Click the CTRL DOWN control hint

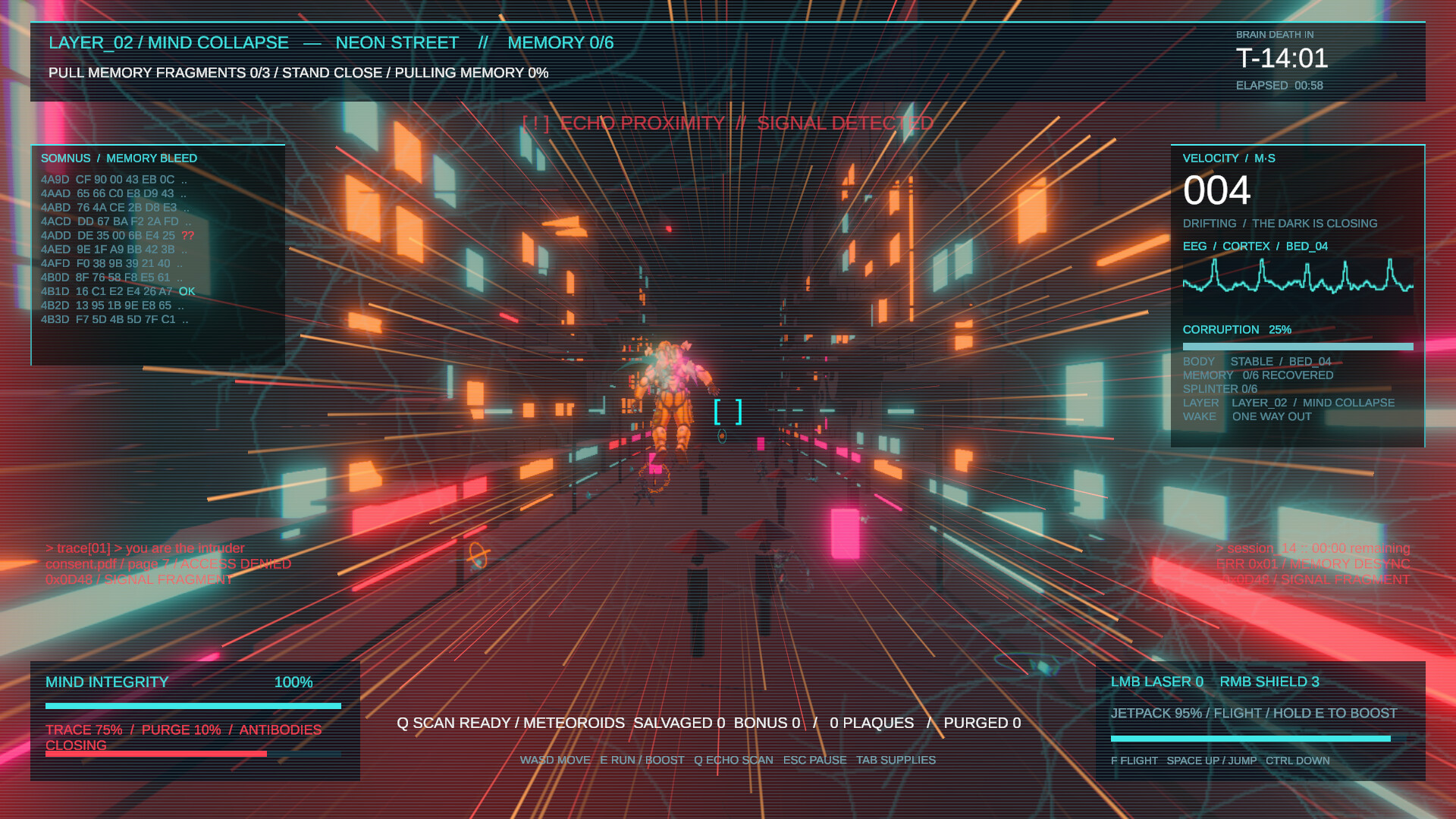(x=1298, y=761)
